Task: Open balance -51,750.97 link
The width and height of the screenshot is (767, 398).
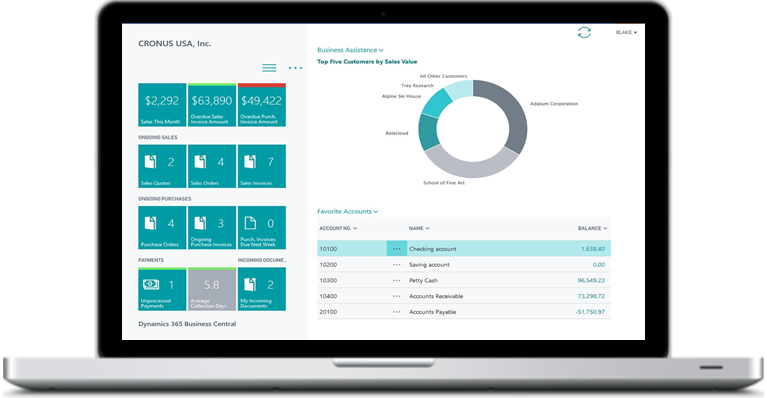Action: [x=590, y=311]
